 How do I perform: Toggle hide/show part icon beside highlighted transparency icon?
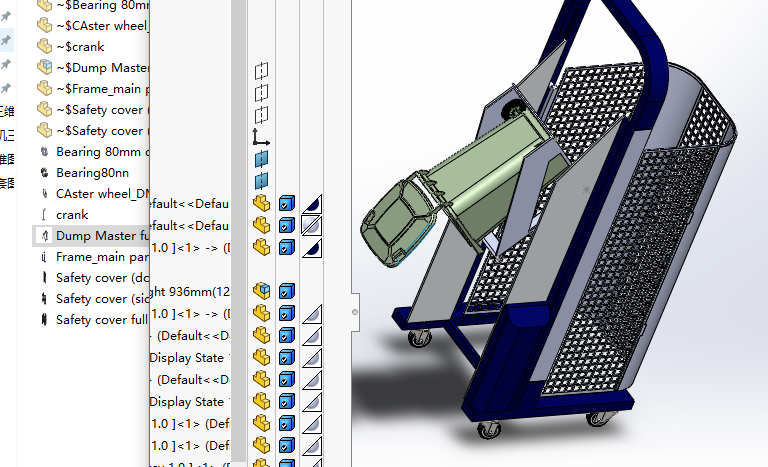click(x=262, y=225)
